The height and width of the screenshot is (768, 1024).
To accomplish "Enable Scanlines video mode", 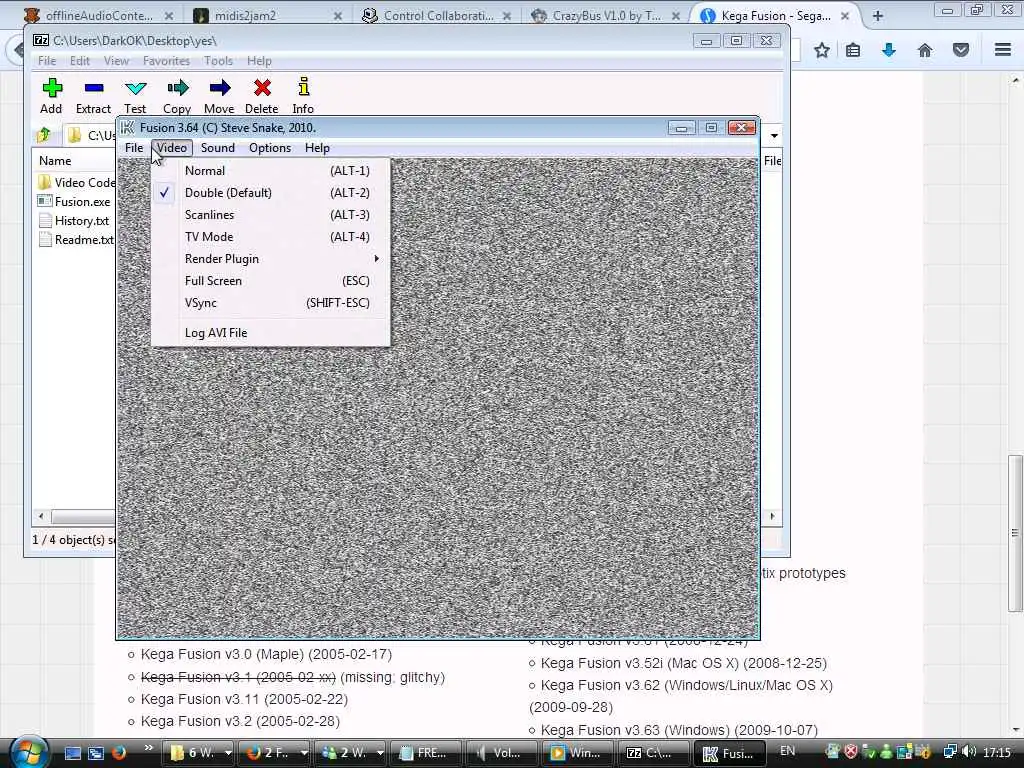I will [271, 215].
